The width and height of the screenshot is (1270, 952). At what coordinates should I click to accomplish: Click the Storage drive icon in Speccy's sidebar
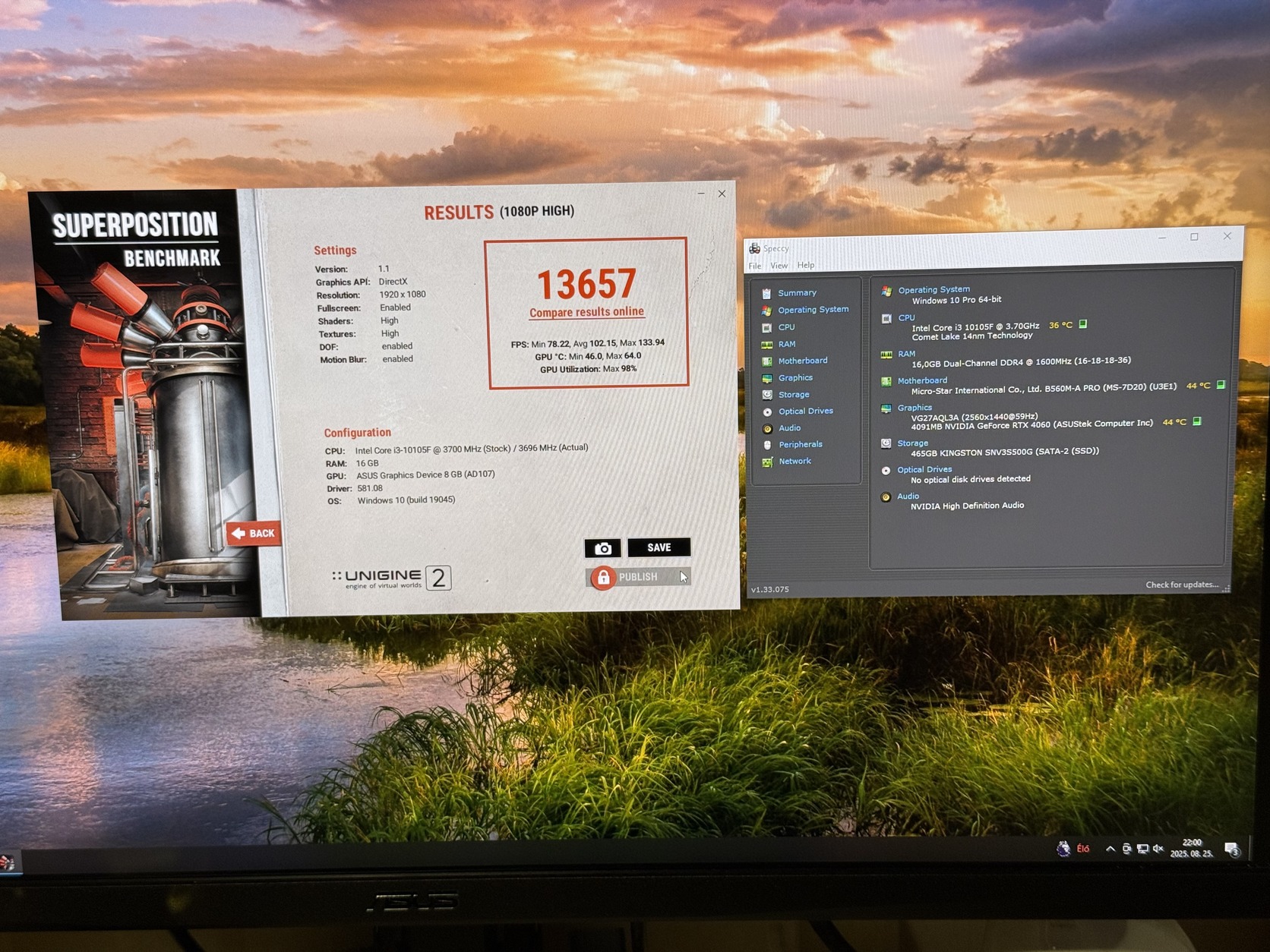click(767, 395)
